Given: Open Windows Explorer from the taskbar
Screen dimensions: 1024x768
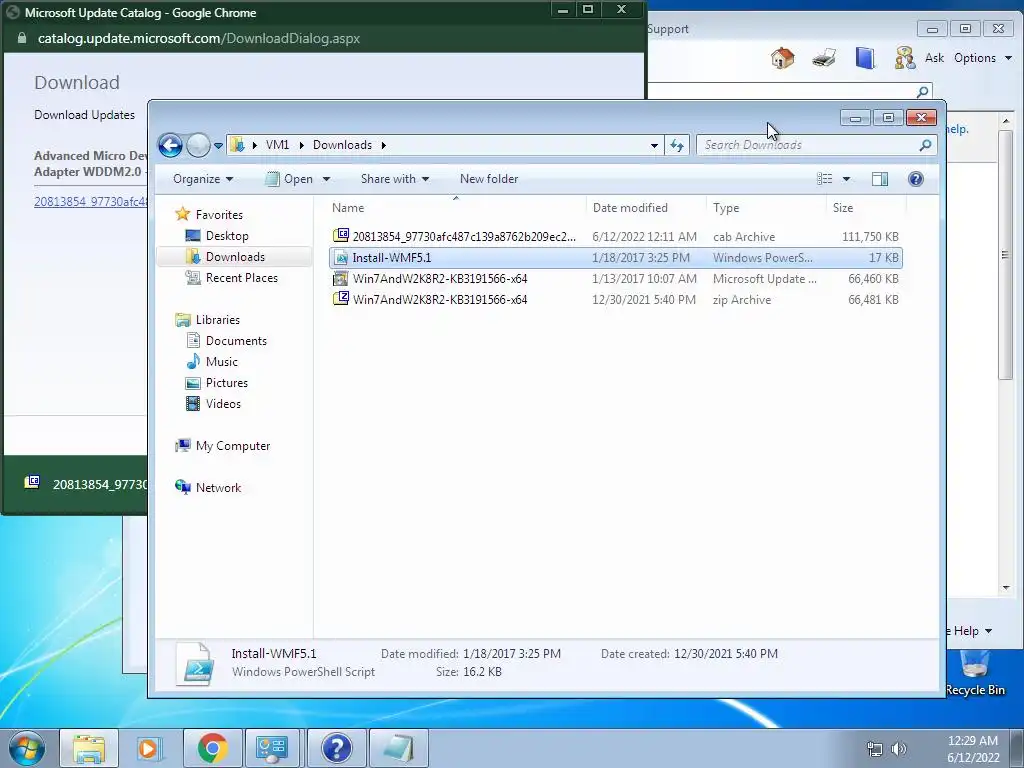Looking at the screenshot, I should click(x=89, y=748).
